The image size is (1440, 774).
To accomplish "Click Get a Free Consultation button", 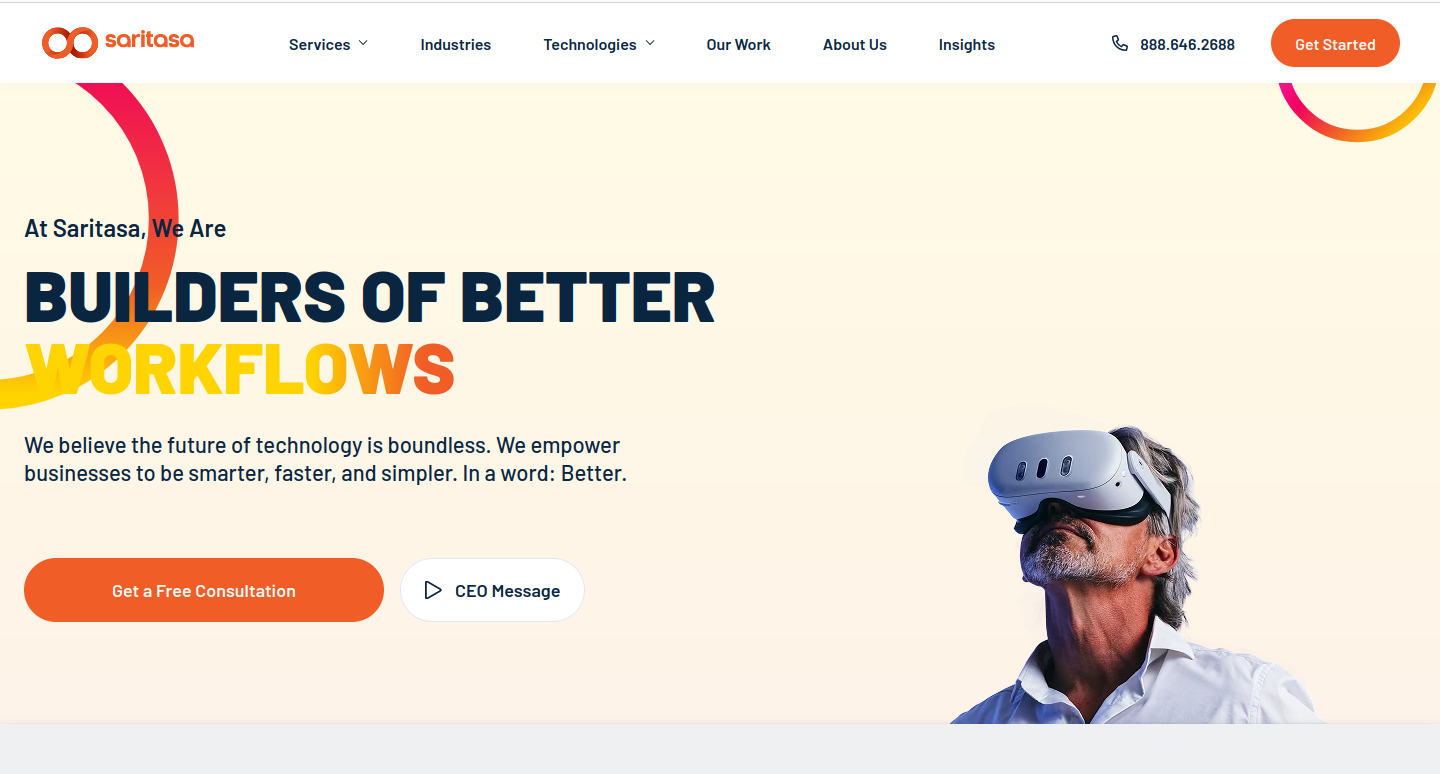I will point(204,590).
